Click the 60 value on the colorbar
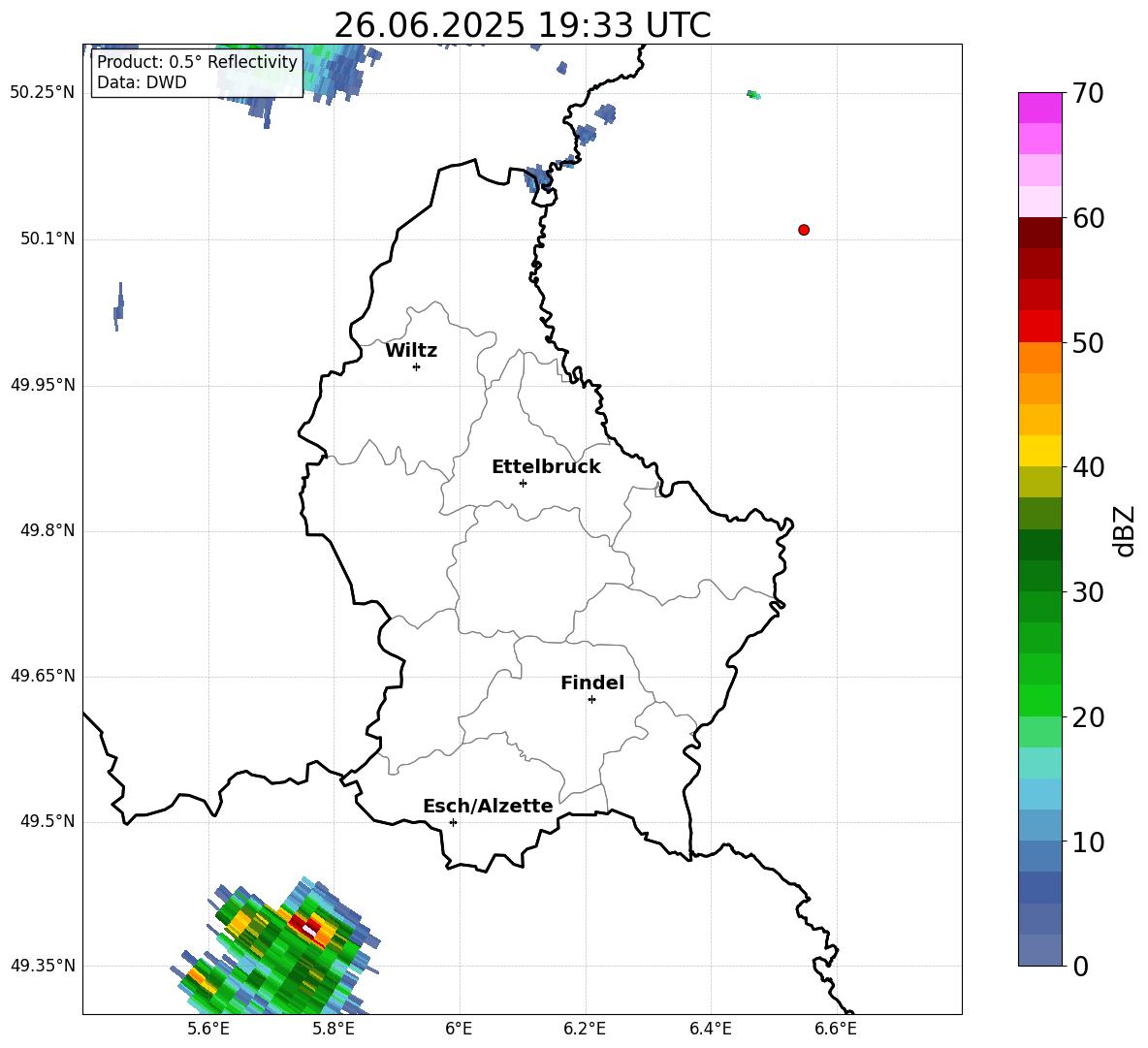1148x1048 pixels. (1088, 218)
